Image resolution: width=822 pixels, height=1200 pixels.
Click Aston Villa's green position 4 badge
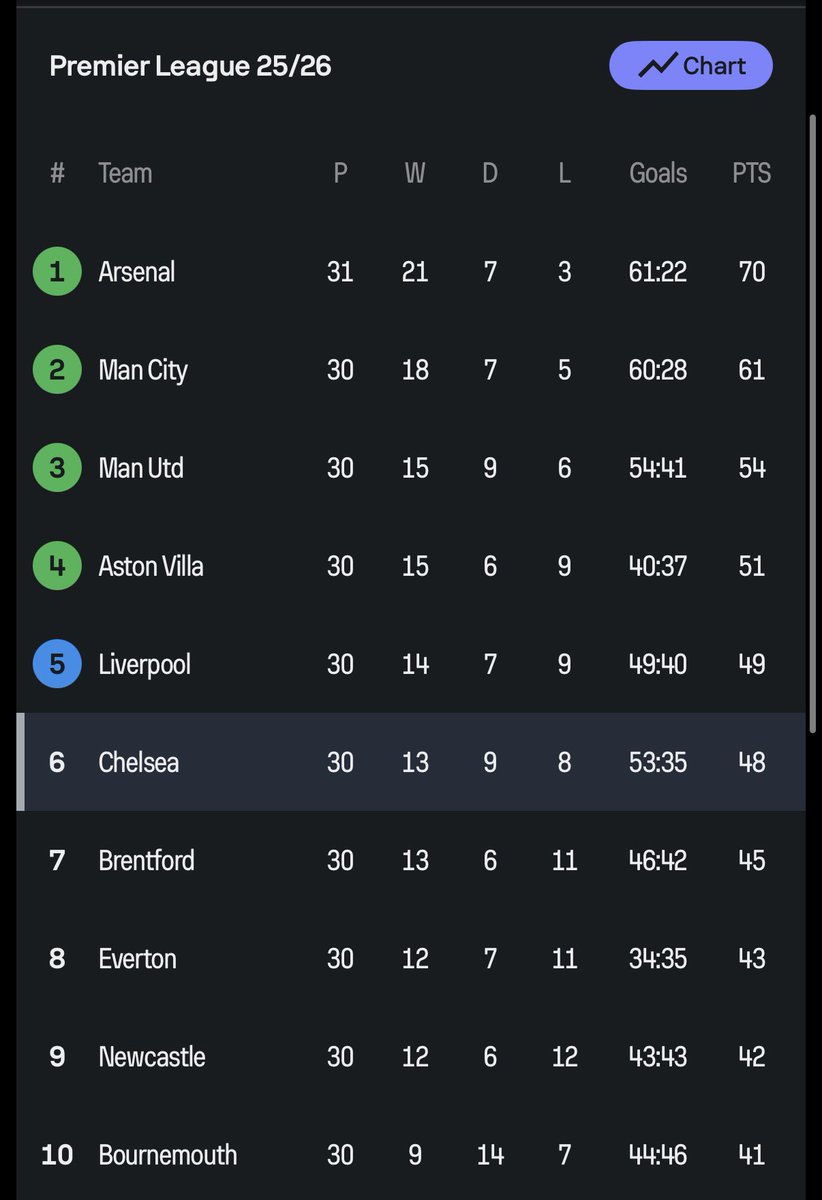57,565
